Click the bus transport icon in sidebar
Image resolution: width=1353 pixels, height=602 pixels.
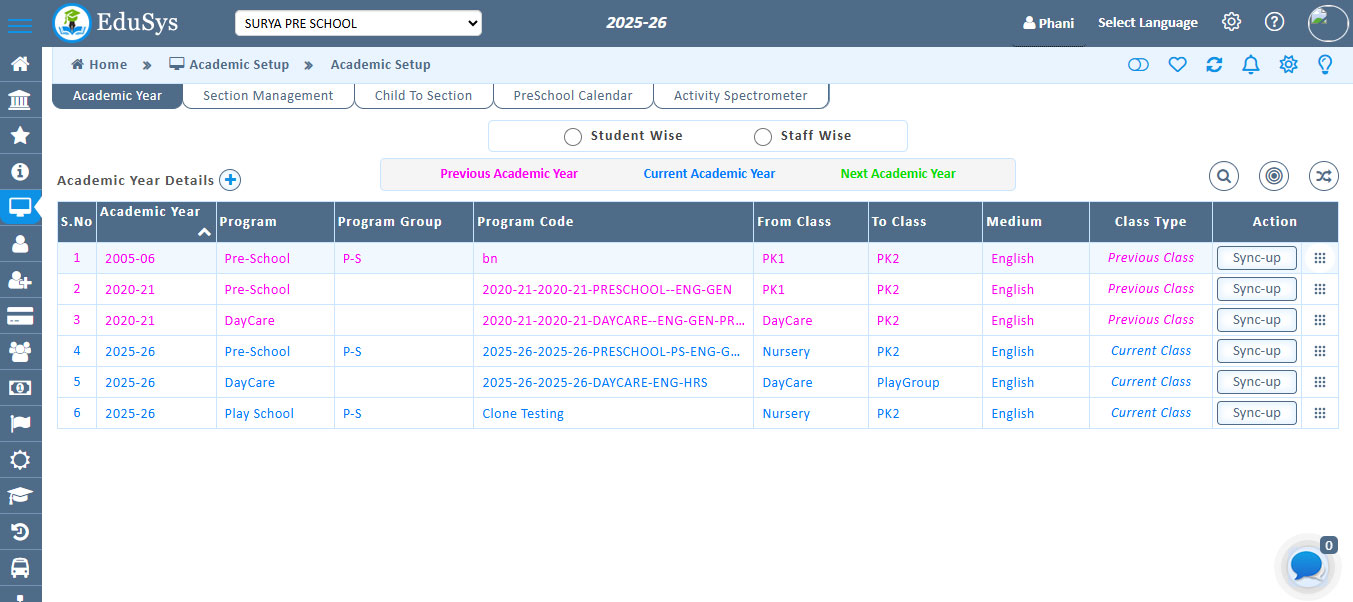(19, 567)
